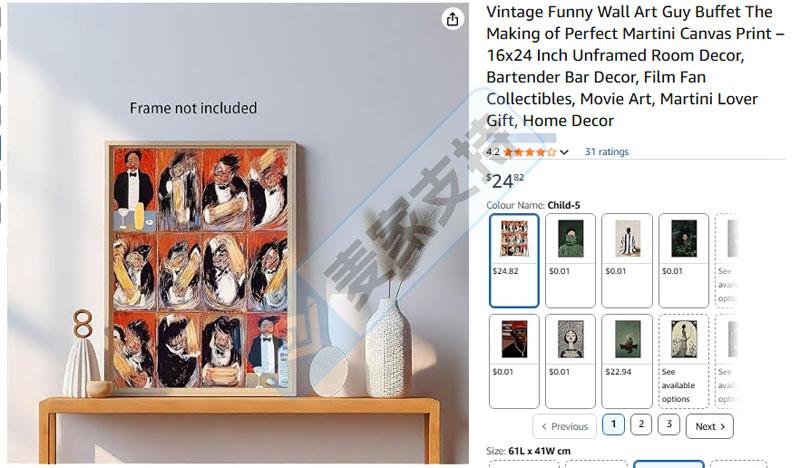
Task: Click the share icon on product image
Action: [x=453, y=19]
